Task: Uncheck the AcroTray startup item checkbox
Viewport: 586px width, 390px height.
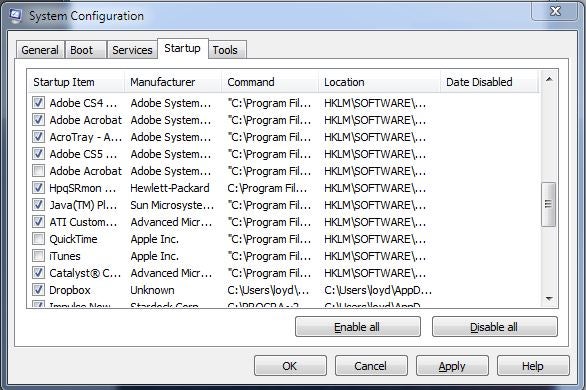Action: [38, 137]
